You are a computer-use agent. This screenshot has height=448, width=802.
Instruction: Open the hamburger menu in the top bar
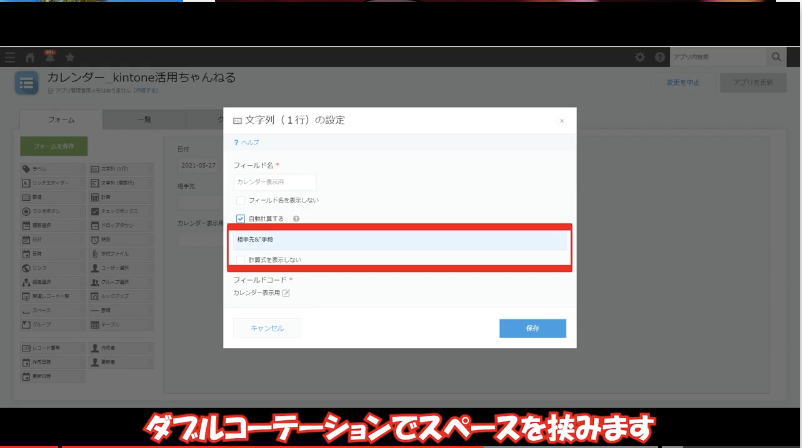[10, 57]
